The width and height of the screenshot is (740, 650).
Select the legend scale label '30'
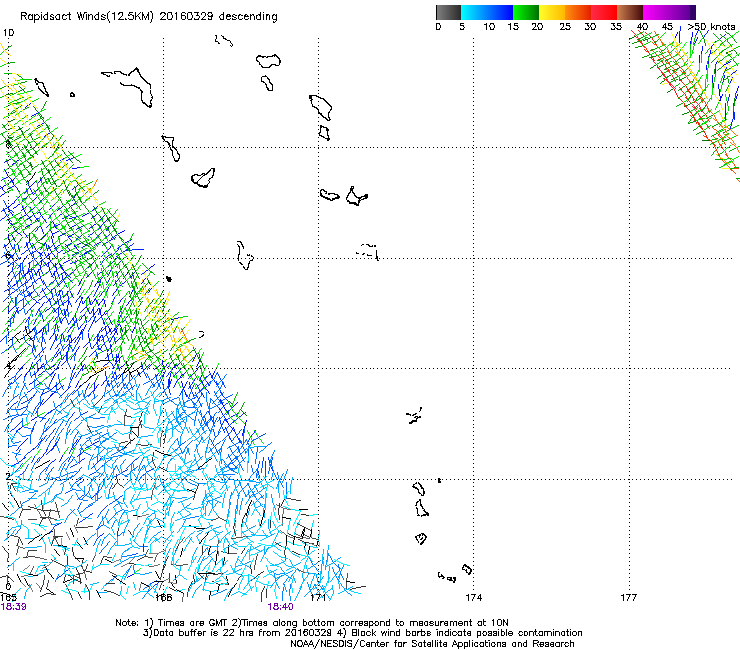pos(590,27)
